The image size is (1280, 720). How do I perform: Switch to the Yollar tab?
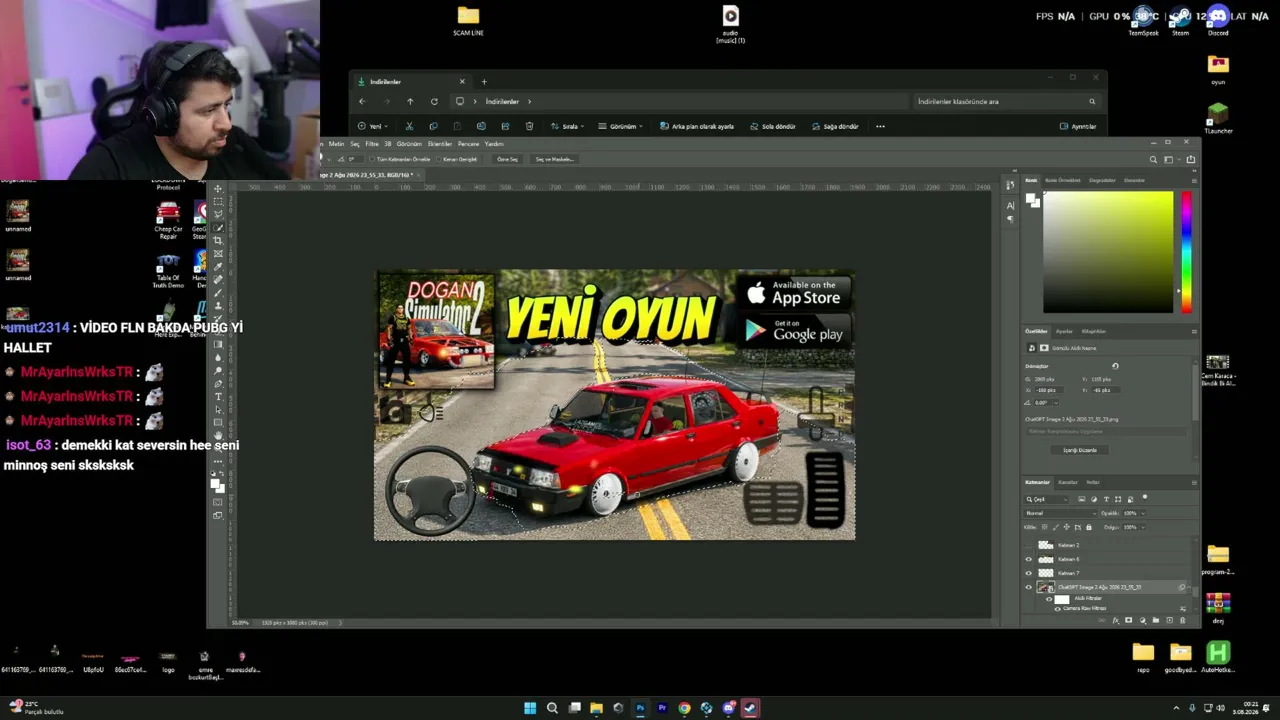(1095, 482)
